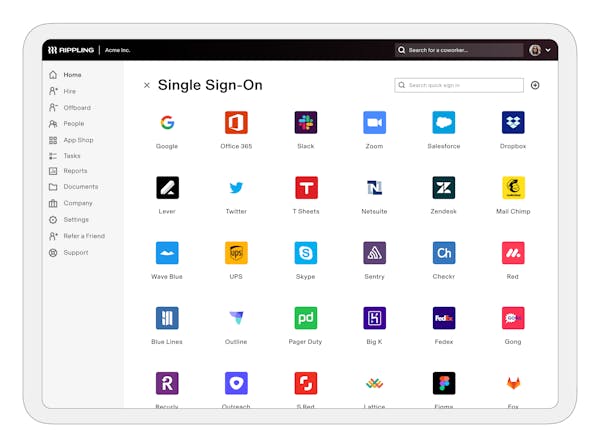Click the user avatar photo
Image resolution: width=600 pixels, height=447 pixels.
click(535, 50)
